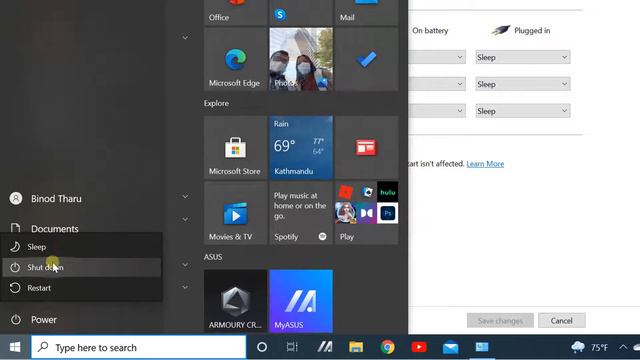Open the Roblox icon in Play tile
Image resolution: width=640 pixels, height=360 pixels.
point(345,192)
